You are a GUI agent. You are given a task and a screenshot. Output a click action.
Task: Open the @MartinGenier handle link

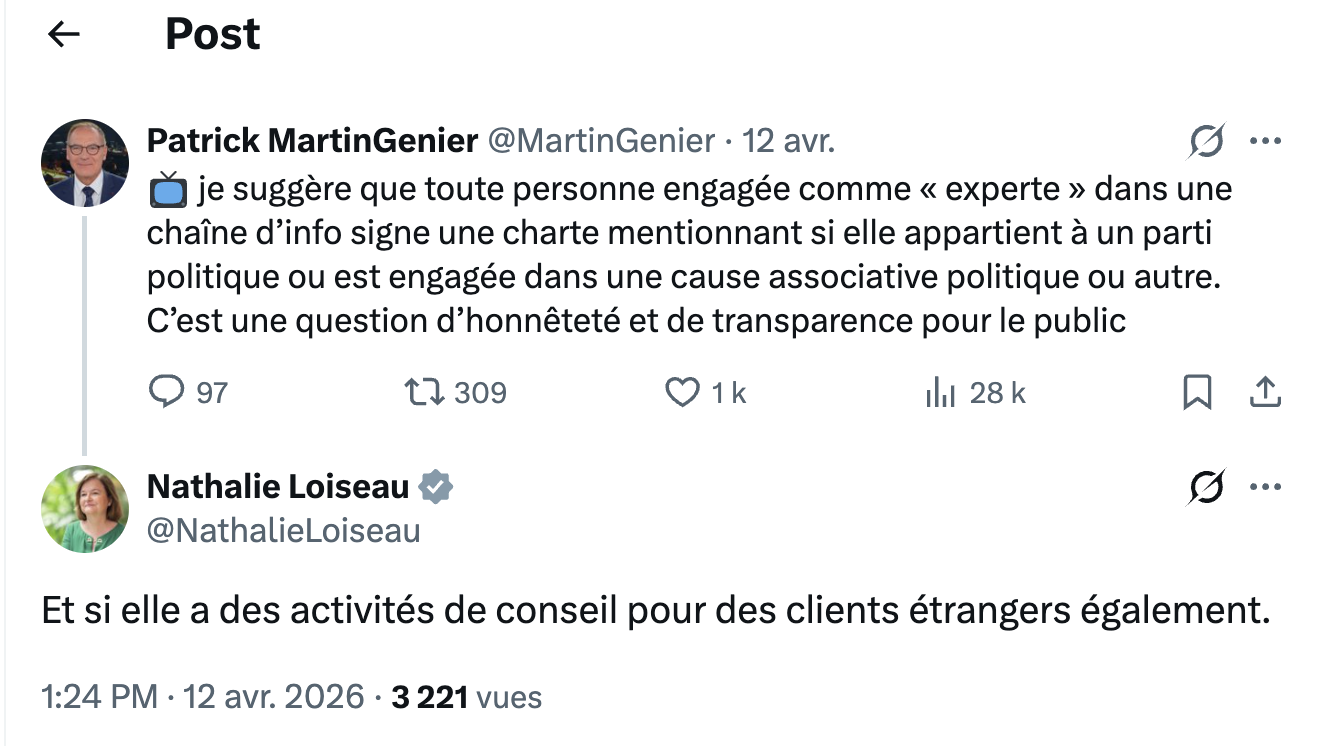coord(601,141)
